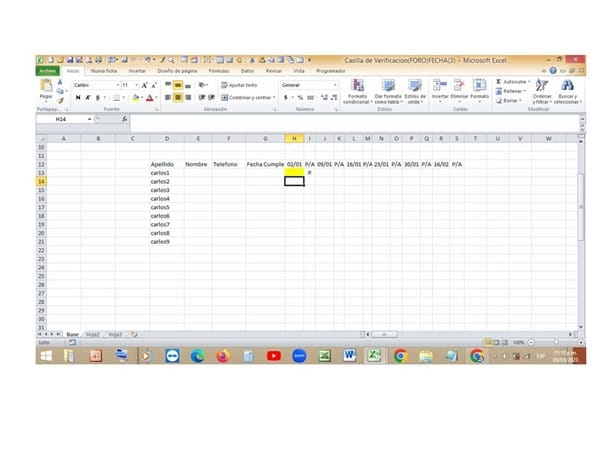Open Dar formato como tabla
600x450 pixels.
click(x=388, y=91)
